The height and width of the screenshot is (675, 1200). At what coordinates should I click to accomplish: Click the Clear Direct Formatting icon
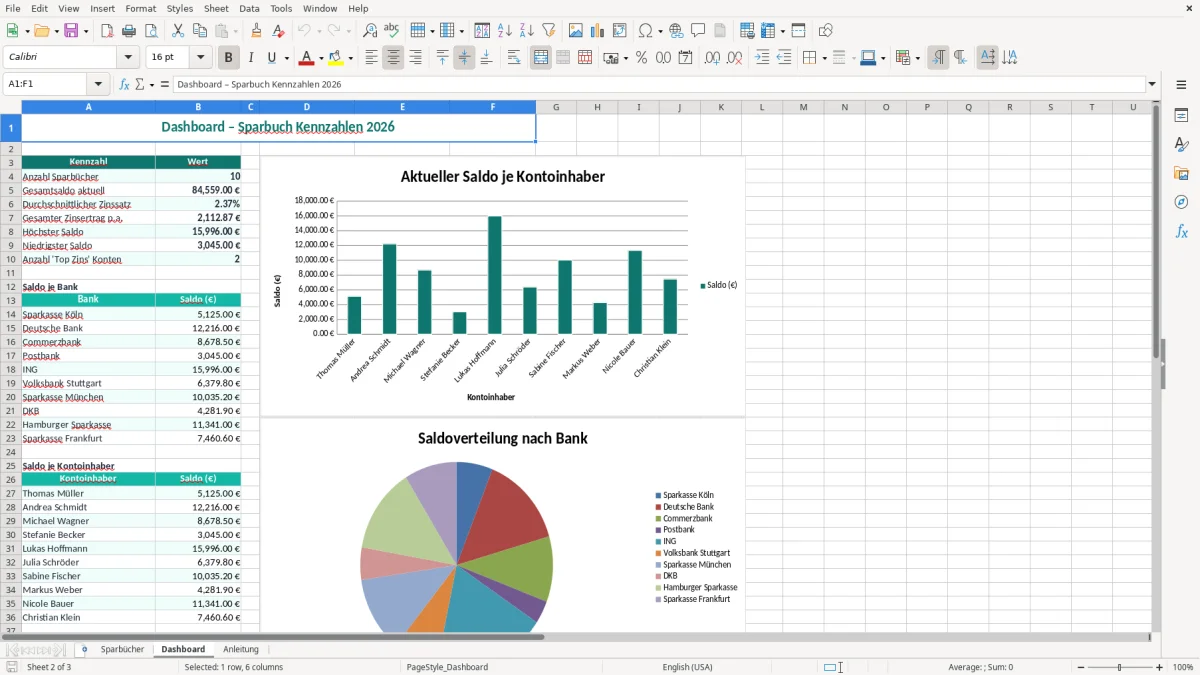coord(279,31)
